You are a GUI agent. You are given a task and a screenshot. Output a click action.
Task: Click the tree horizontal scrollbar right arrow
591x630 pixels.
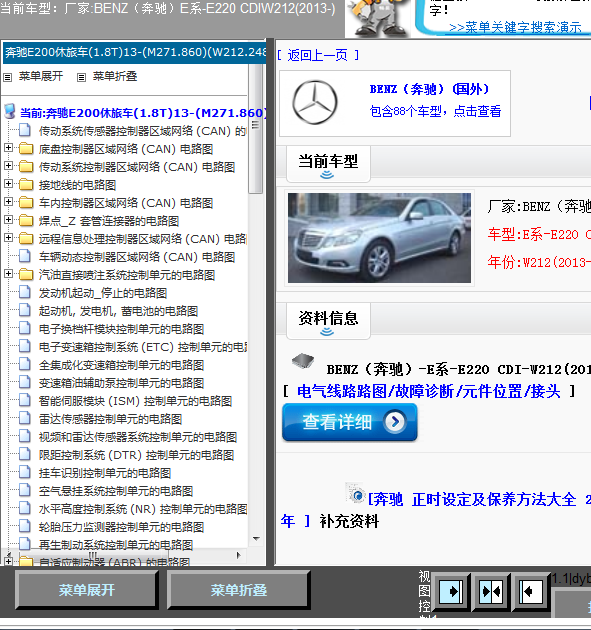click(x=239, y=555)
